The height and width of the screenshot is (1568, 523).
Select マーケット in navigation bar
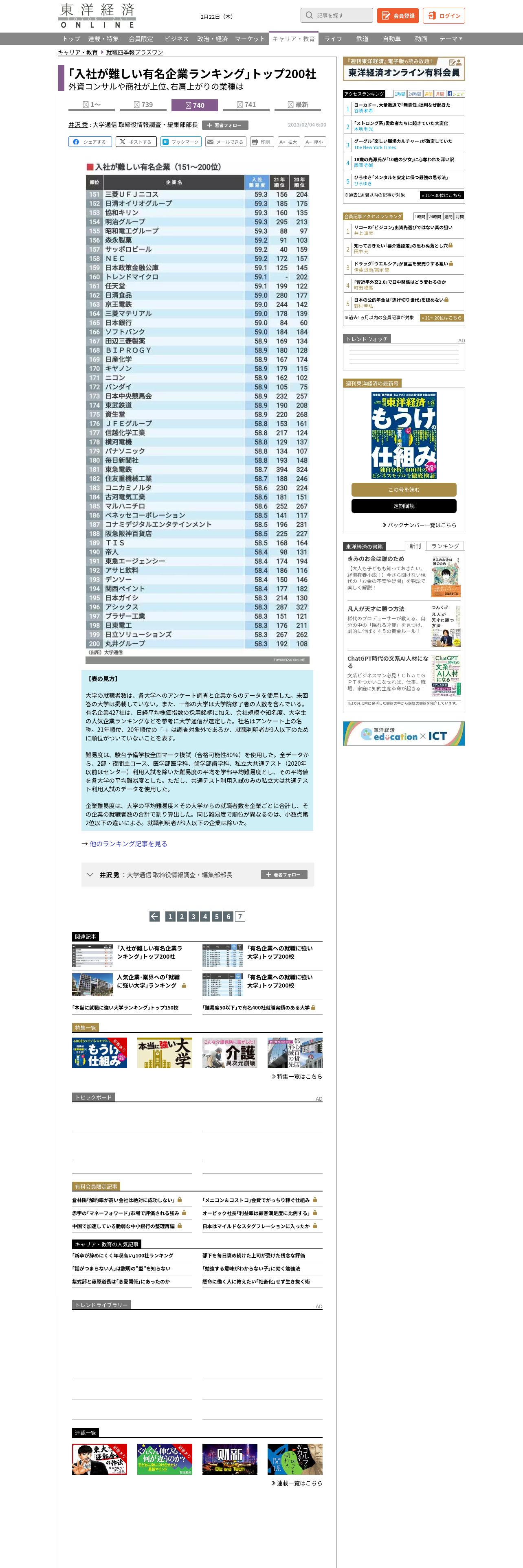click(250, 39)
